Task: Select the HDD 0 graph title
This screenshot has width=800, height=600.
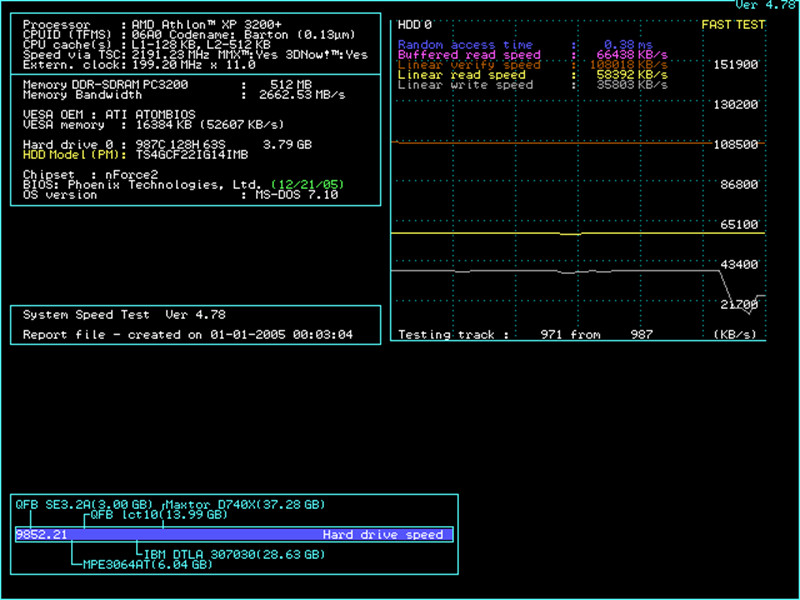Action: click(x=415, y=24)
